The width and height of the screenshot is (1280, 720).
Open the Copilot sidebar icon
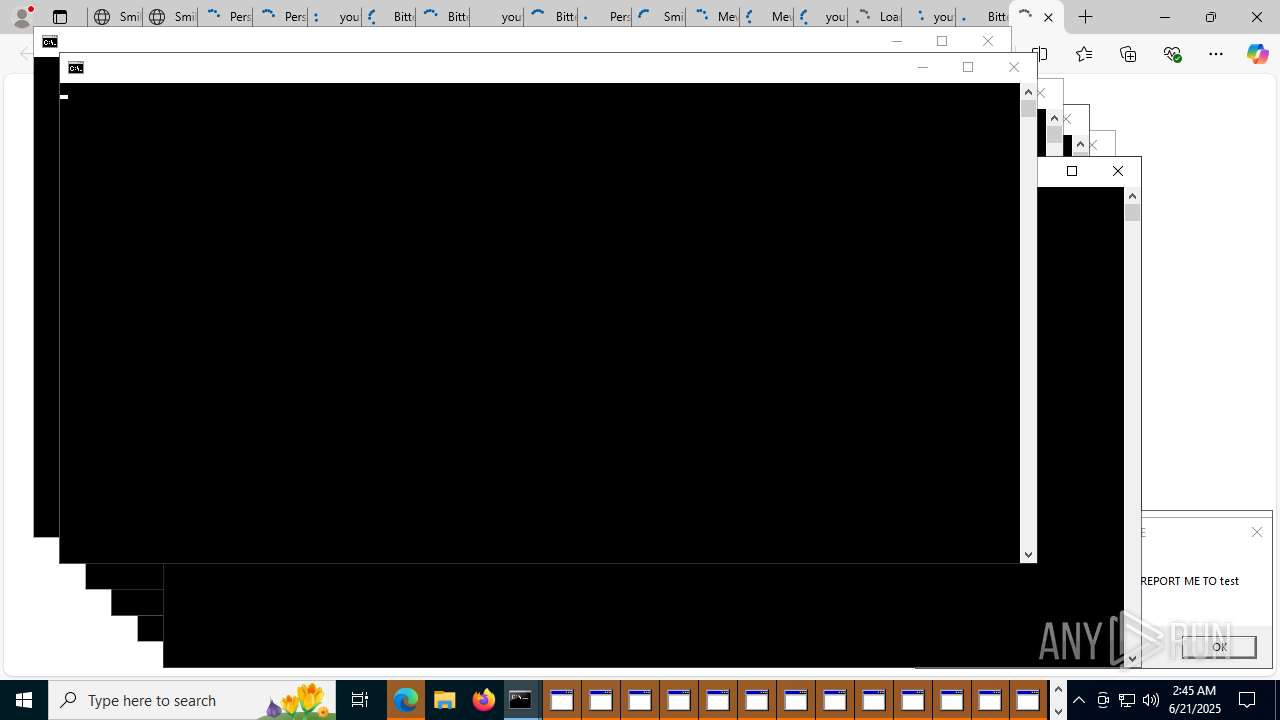tap(1257, 54)
